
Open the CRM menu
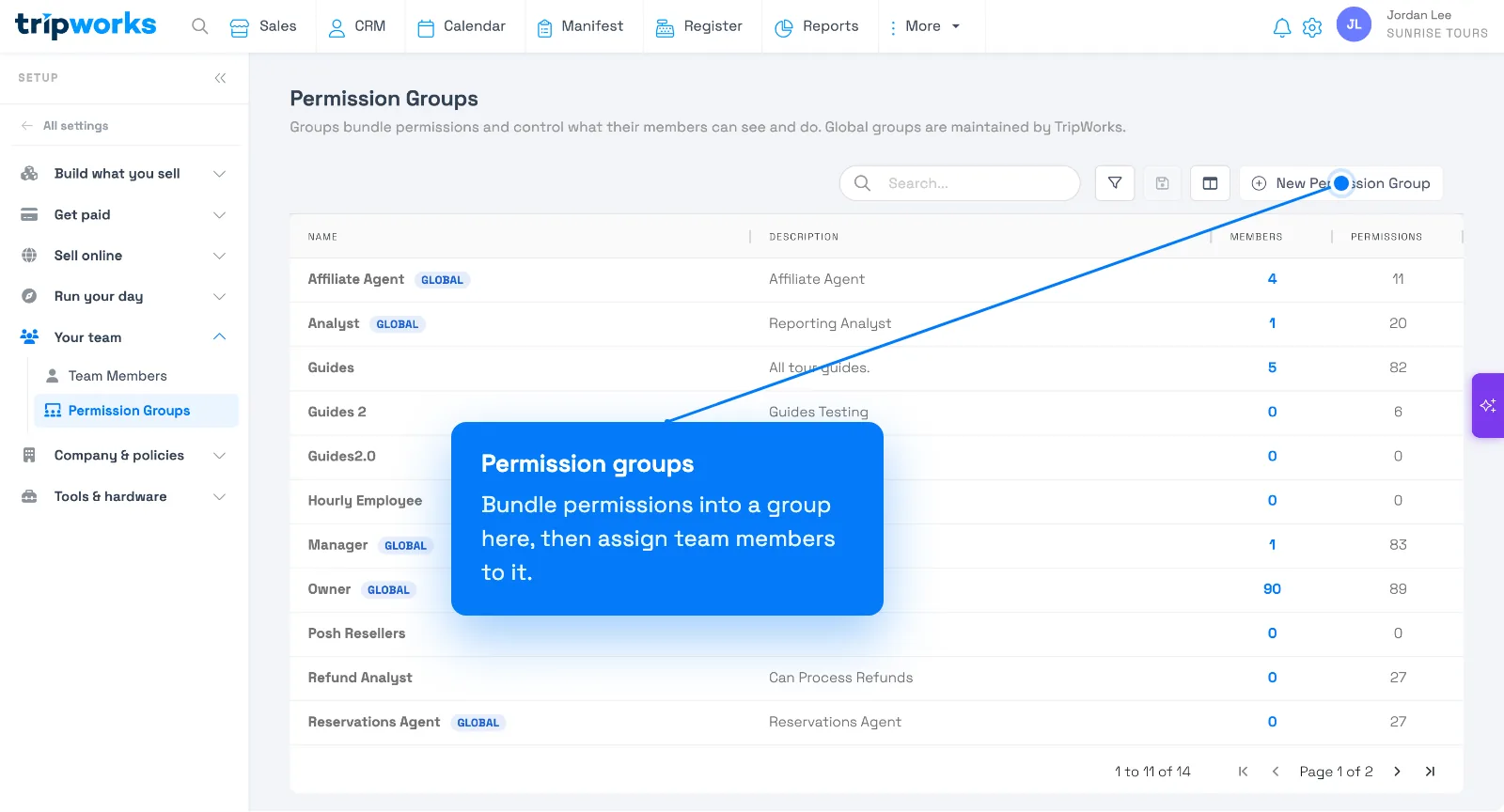coord(357,26)
